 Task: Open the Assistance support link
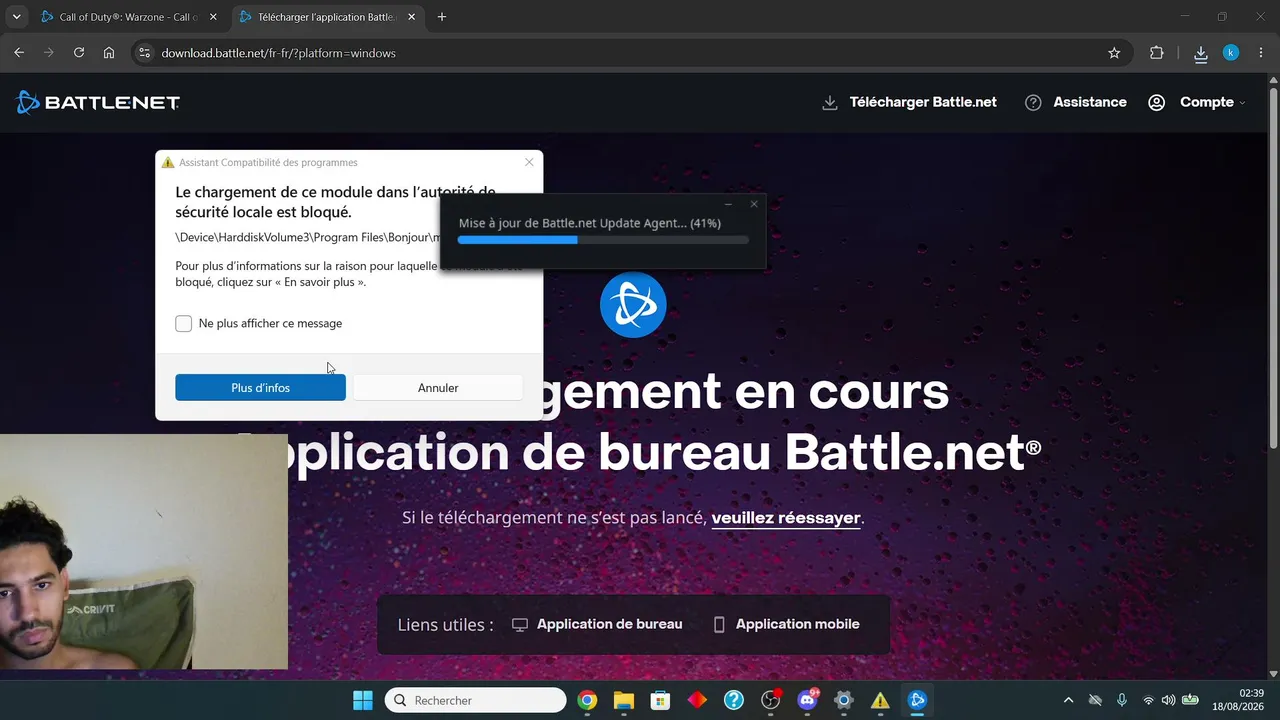(x=1076, y=102)
